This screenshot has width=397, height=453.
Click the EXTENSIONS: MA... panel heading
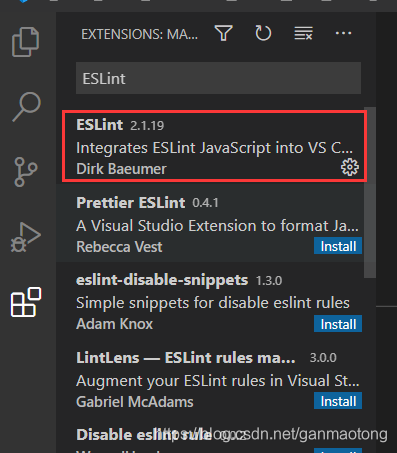click(x=140, y=34)
